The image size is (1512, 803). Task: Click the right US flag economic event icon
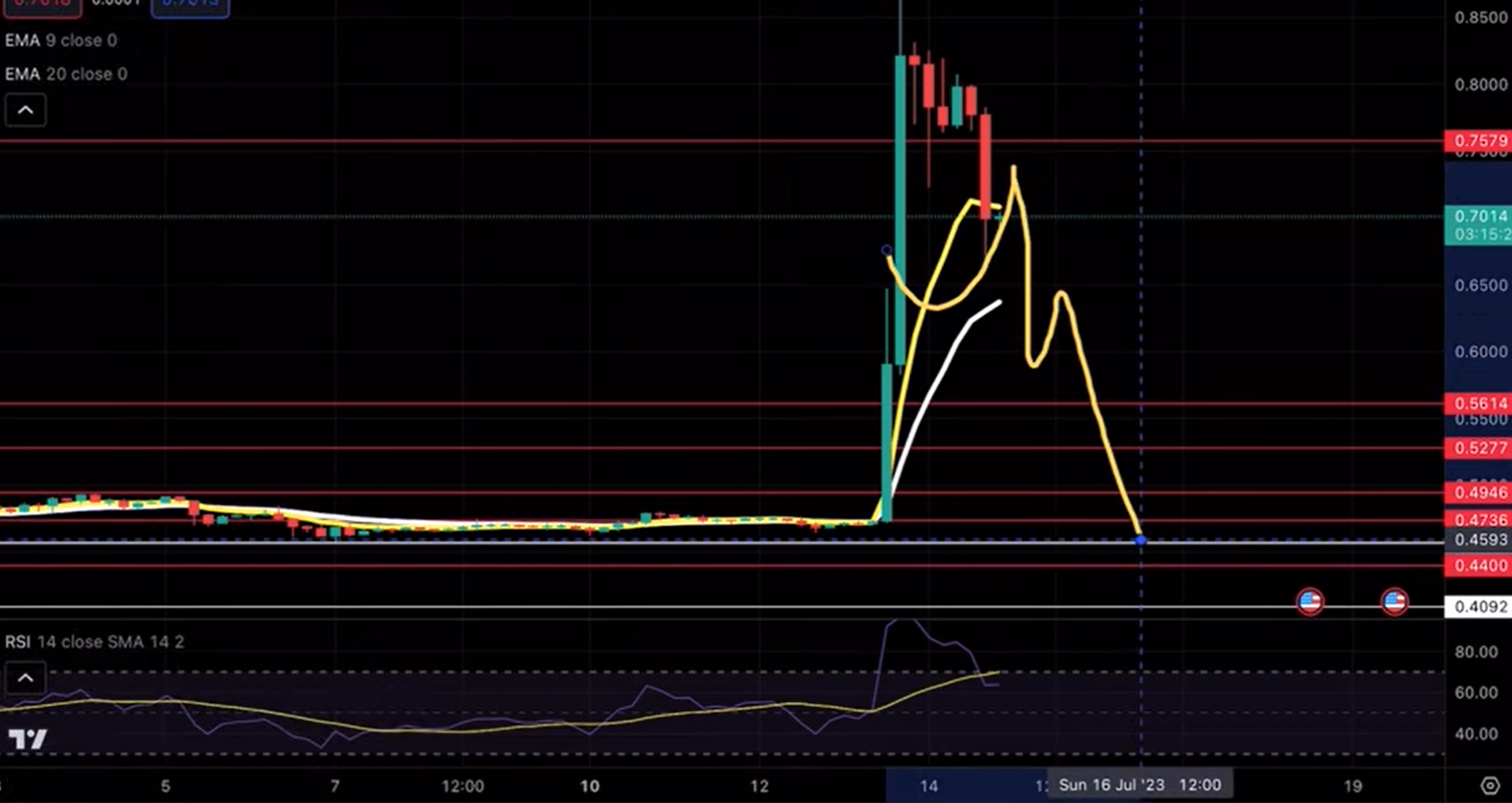tap(1394, 601)
